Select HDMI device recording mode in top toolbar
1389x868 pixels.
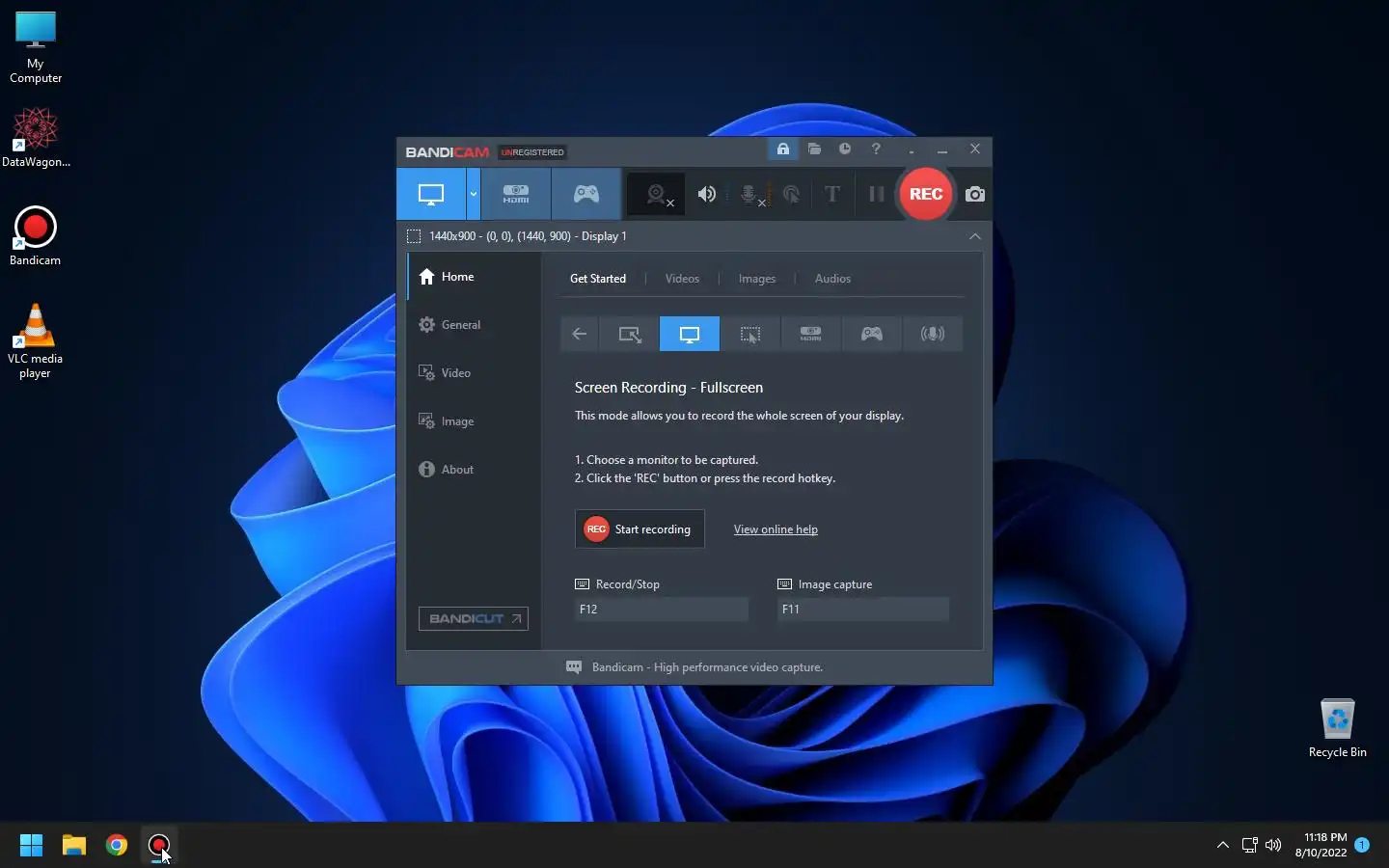point(516,194)
